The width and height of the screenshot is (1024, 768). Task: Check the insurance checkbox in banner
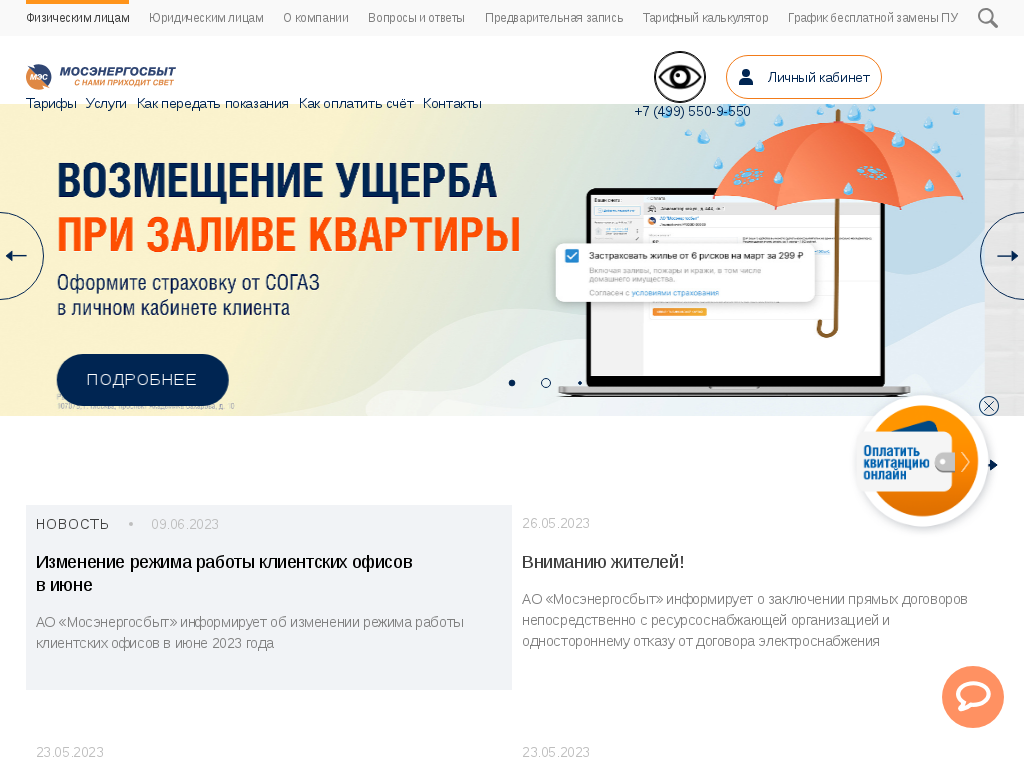571,255
